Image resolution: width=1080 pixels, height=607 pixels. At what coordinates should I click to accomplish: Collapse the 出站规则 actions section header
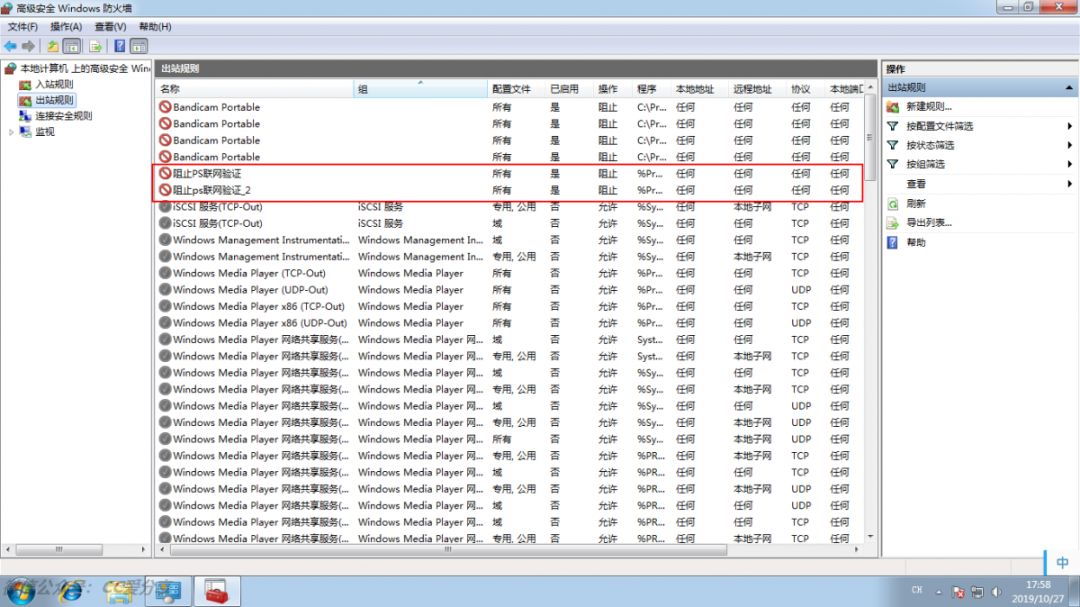point(1068,88)
